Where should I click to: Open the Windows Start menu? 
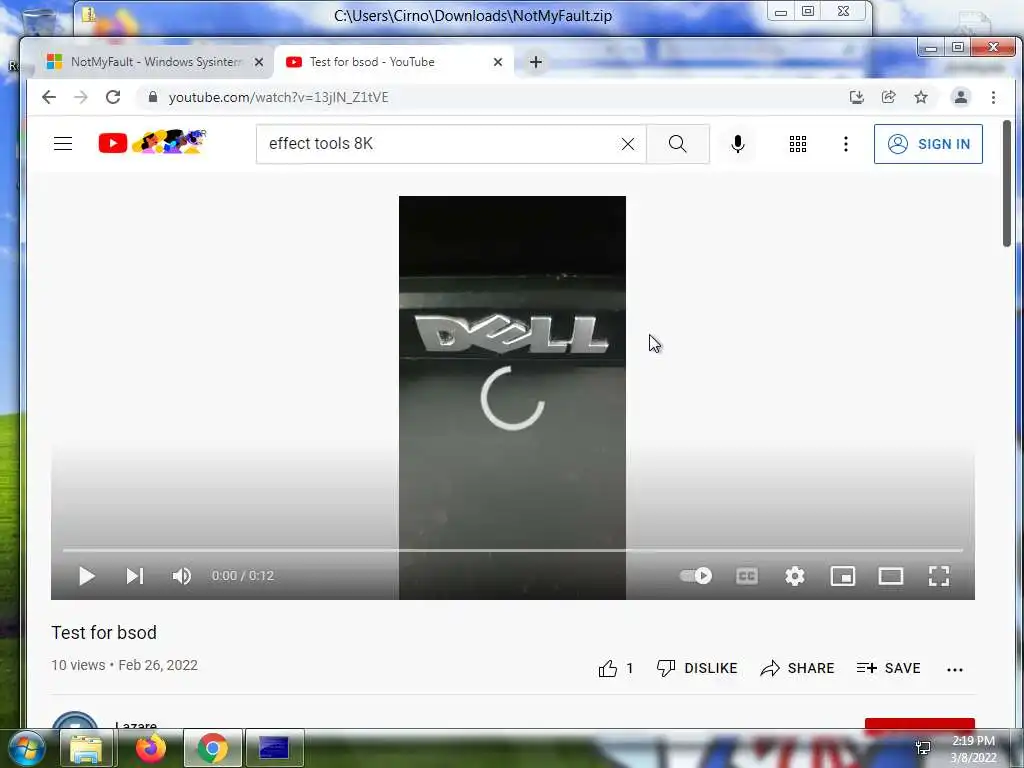click(x=26, y=748)
